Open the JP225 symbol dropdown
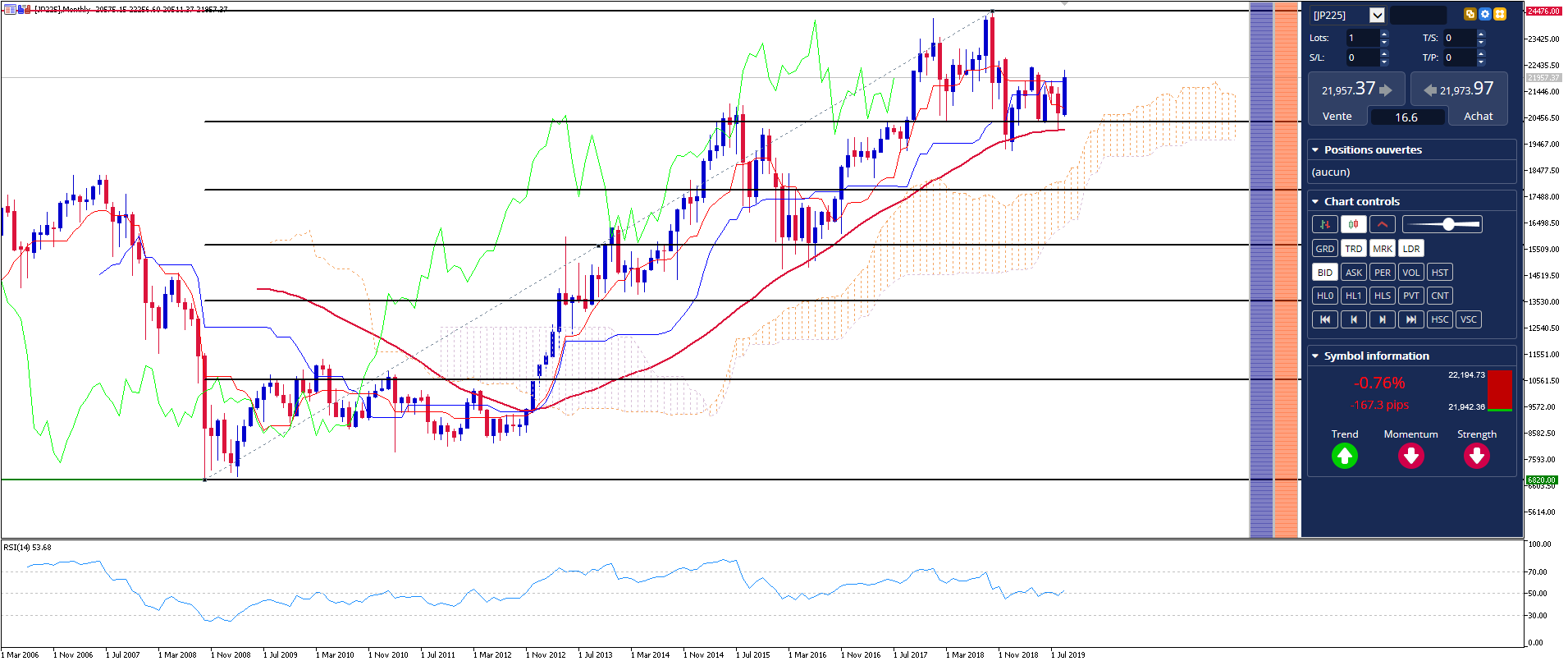1568x661 pixels. pyautogui.click(x=1377, y=15)
